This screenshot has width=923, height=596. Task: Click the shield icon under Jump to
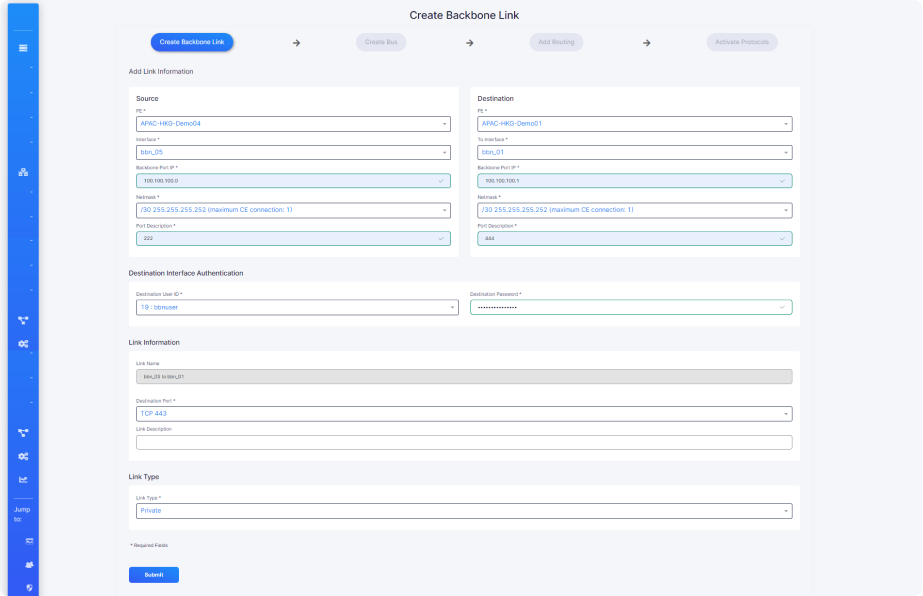tap(29, 587)
